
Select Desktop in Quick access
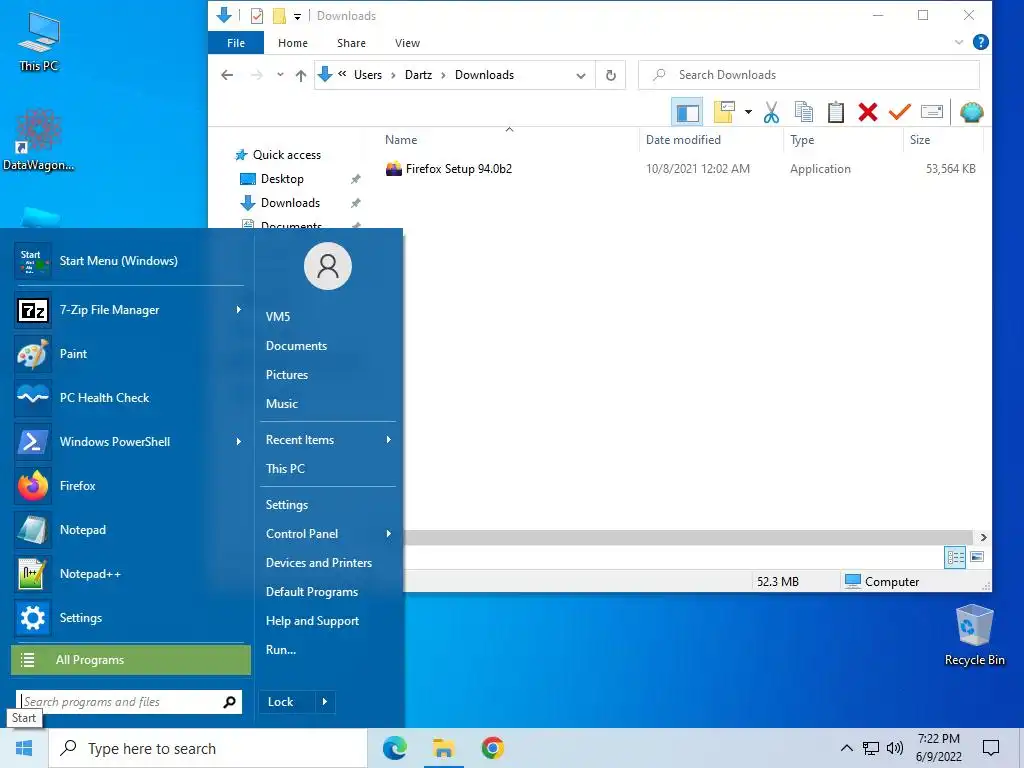[282, 179]
